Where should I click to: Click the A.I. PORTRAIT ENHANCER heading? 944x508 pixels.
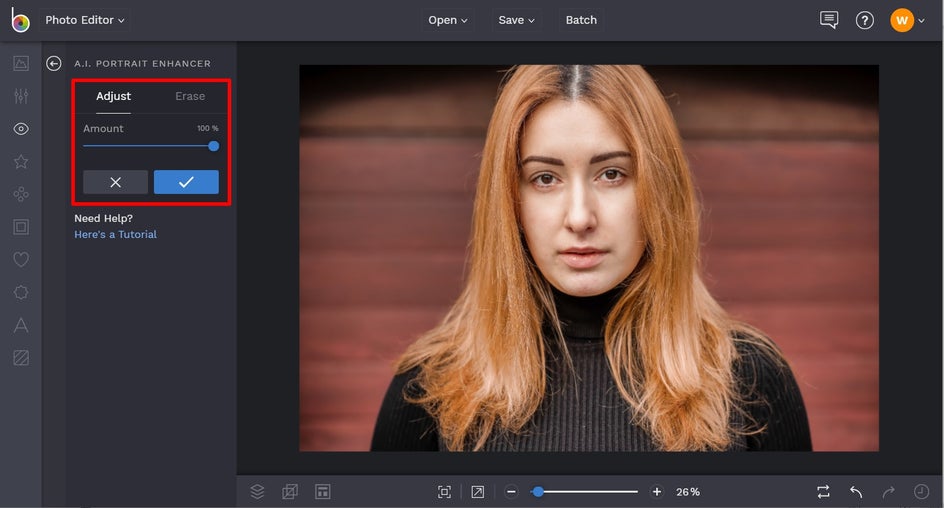(143, 63)
